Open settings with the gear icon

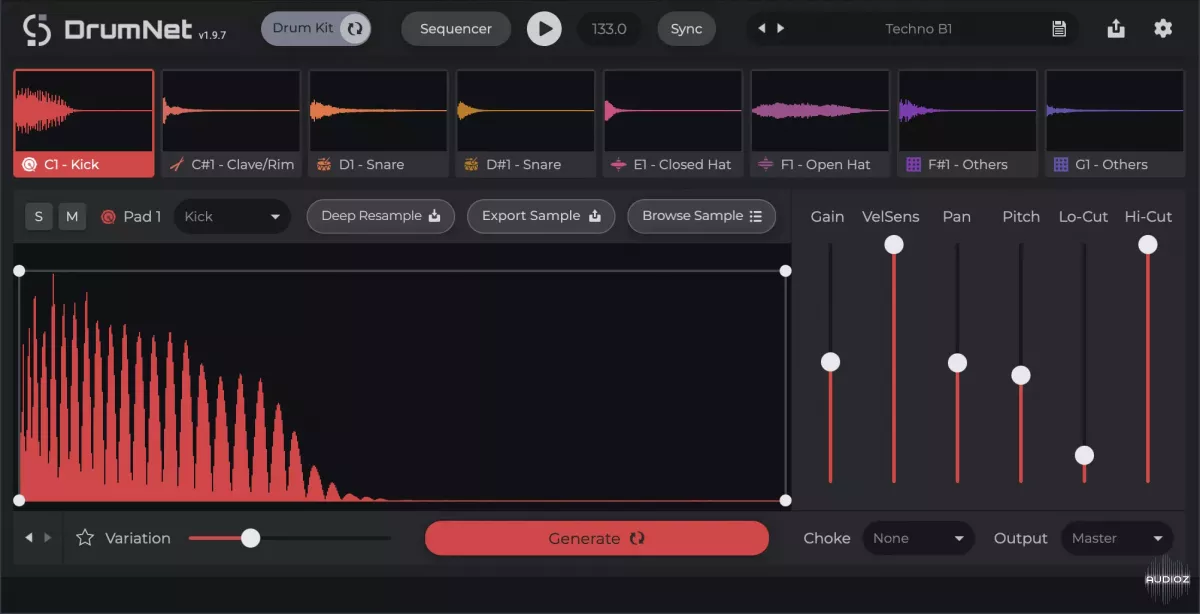click(x=1163, y=28)
